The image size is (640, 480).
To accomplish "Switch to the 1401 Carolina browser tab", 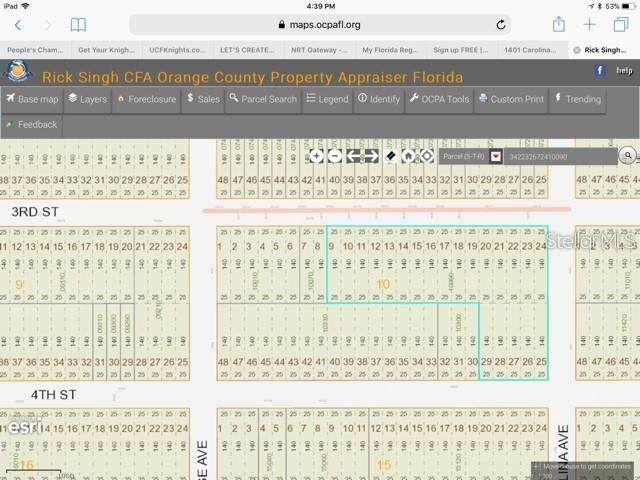I will [530, 49].
